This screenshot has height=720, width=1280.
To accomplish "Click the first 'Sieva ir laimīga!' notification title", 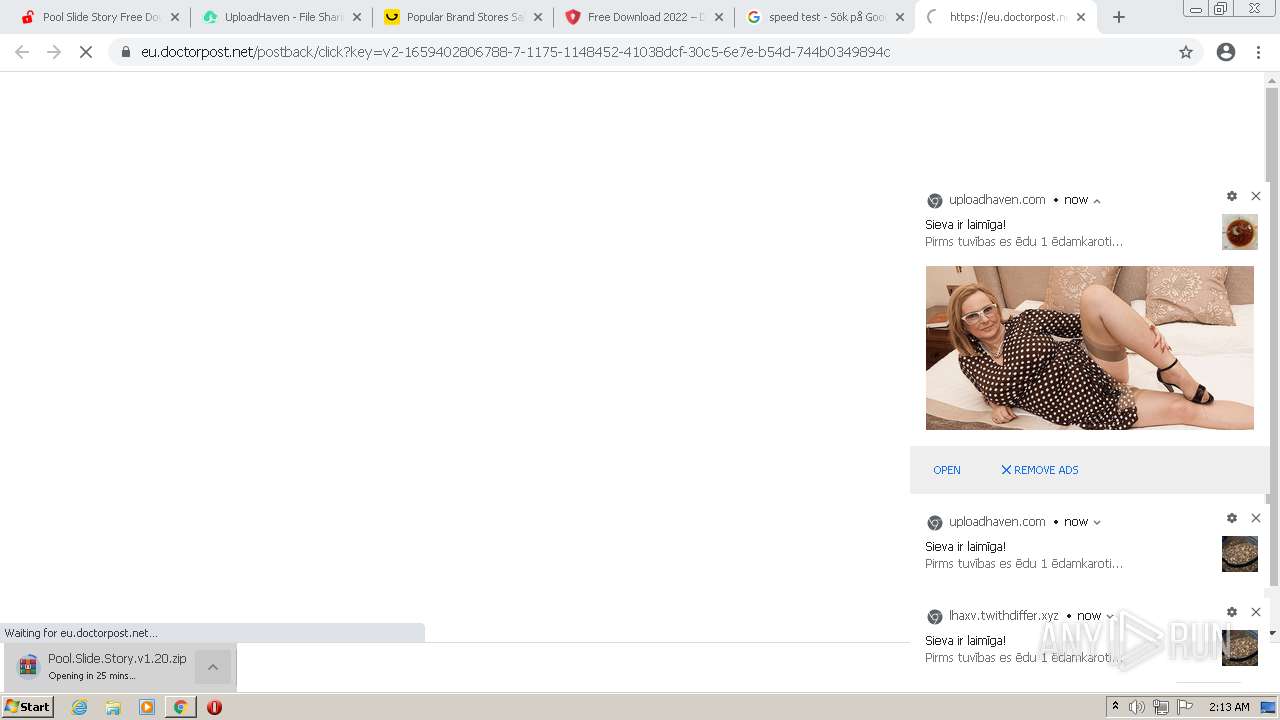I will pyautogui.click(x=965, y=225).
